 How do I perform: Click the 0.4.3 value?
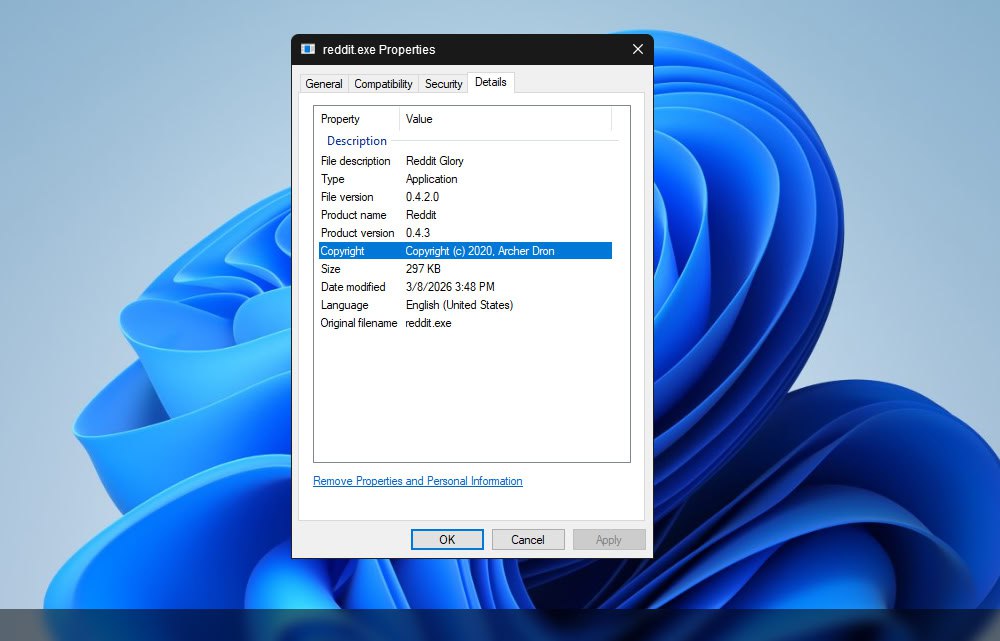coord(418,233)
